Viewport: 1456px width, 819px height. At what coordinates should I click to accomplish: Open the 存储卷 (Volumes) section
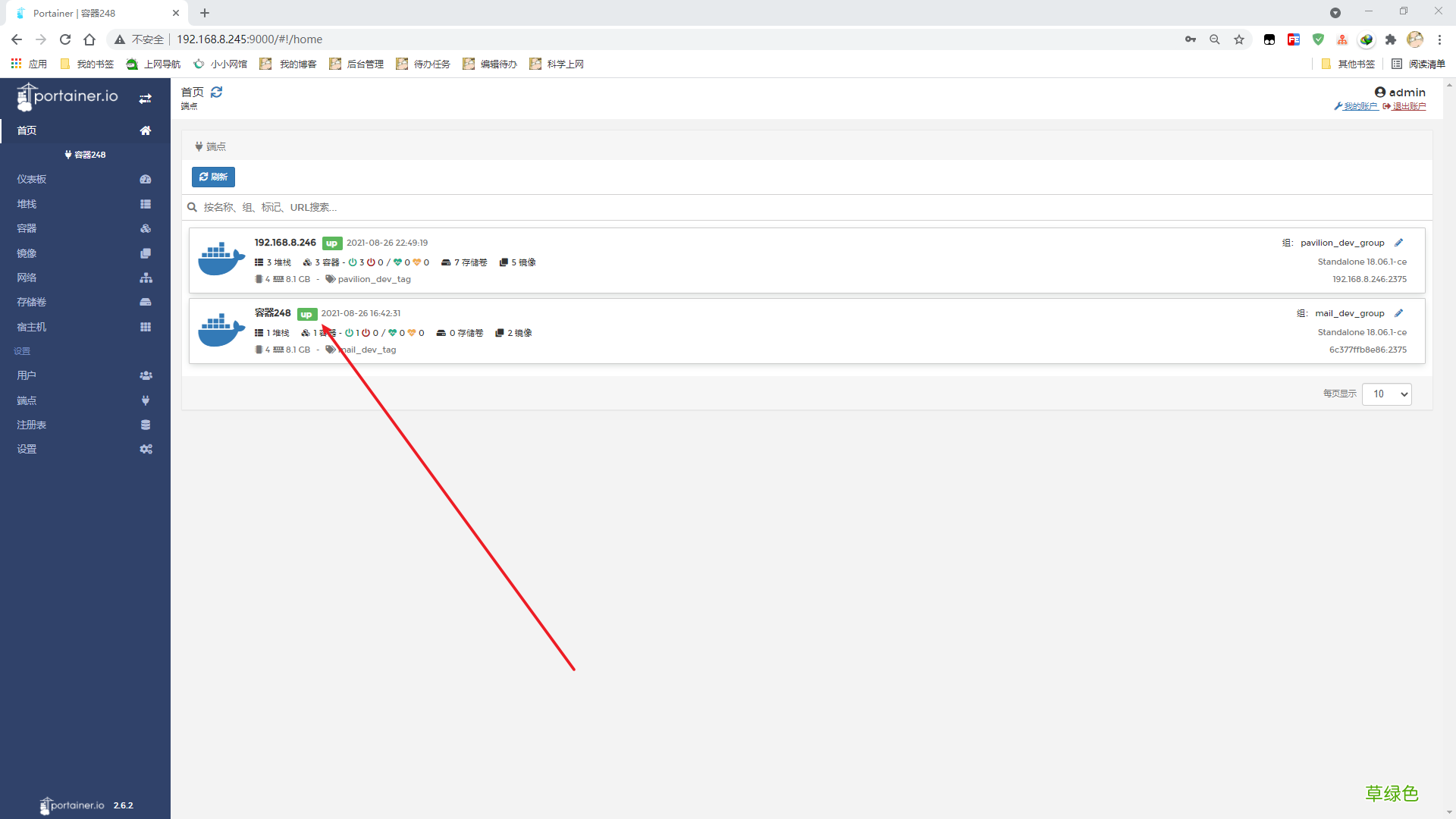coord(31,302)
